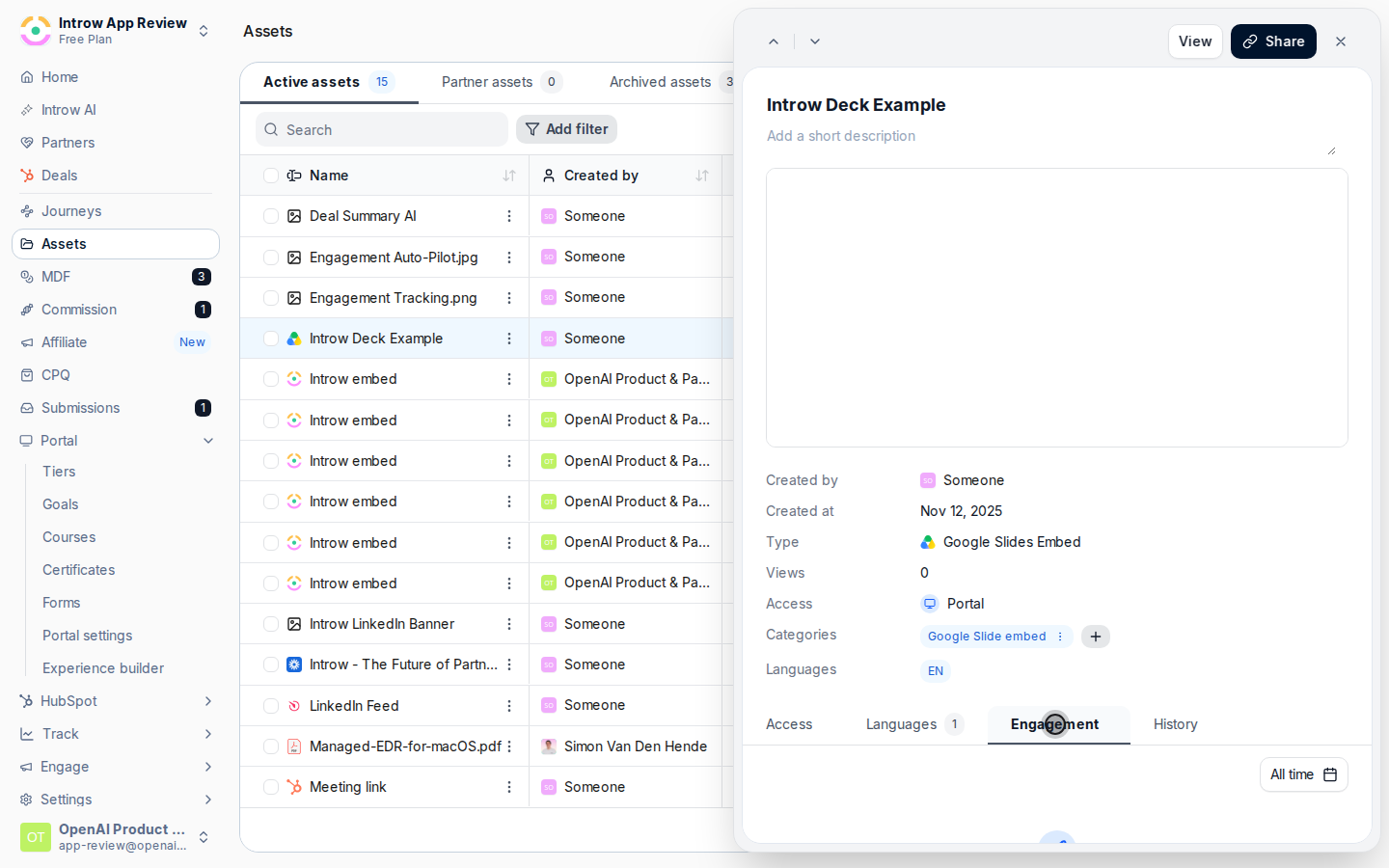Image resolution: width=1389 pixels, height=868 pixels.
Task: Click the plus icon to add a category
Action: pyautogui.click(x=1096, y=637)
